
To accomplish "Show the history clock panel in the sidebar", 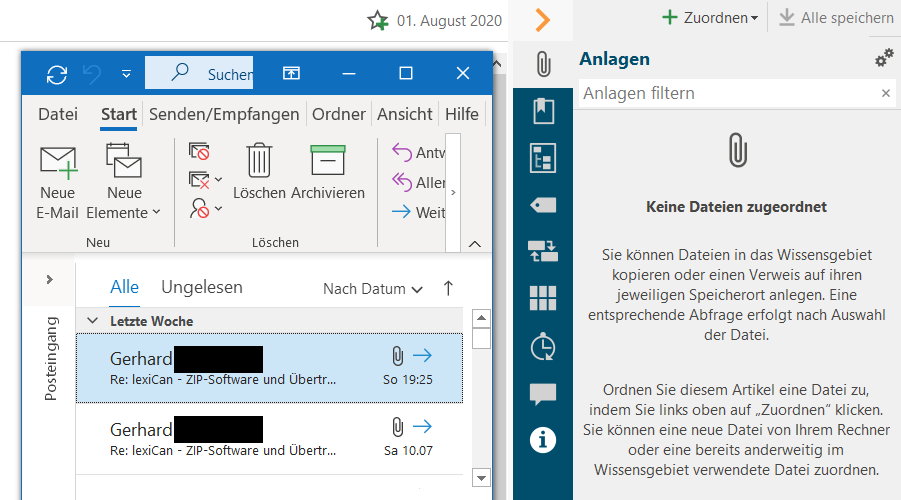I will 542,346.
